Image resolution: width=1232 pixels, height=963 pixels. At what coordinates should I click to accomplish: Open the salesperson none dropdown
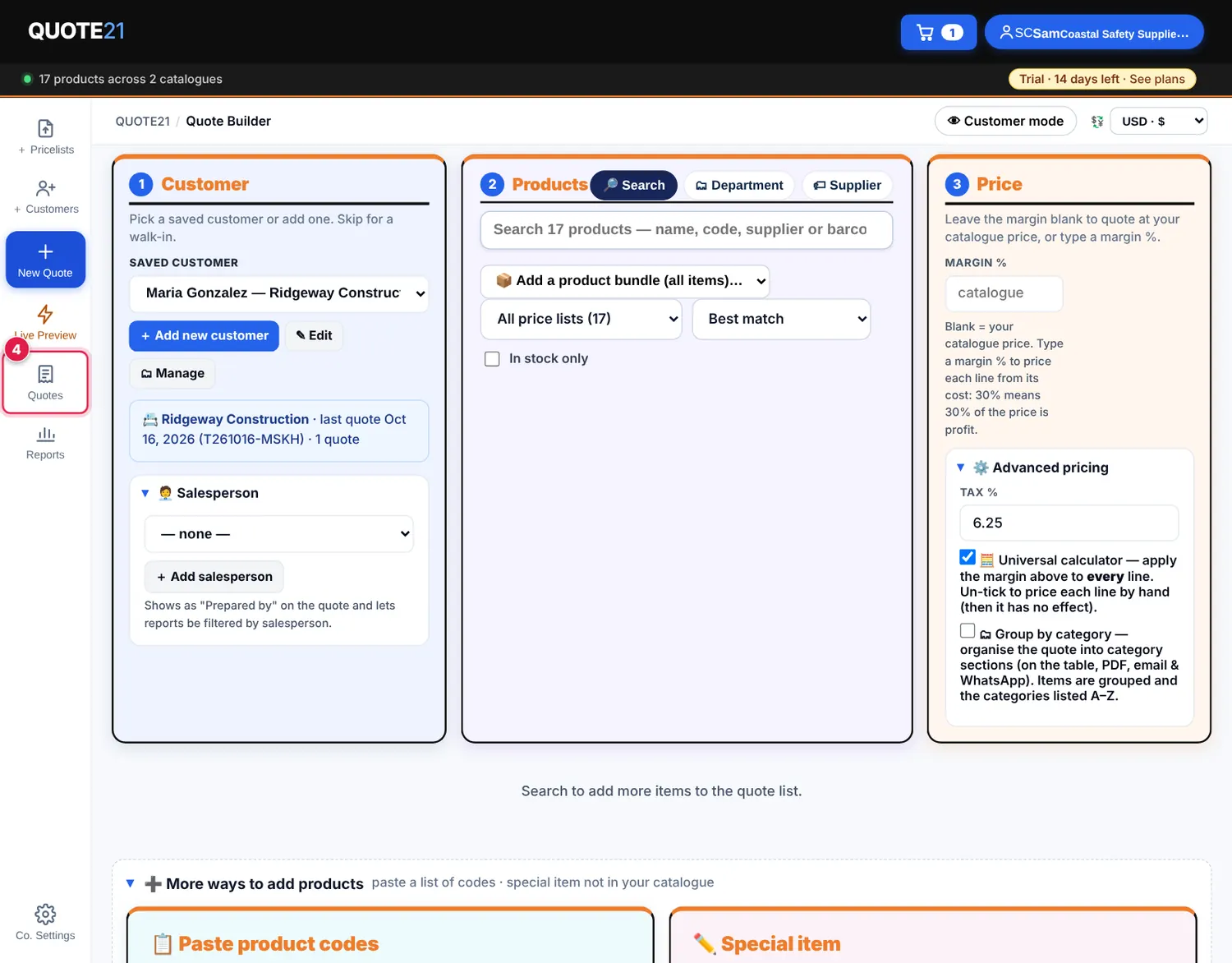pyautogui.click(x=279, y=534)
